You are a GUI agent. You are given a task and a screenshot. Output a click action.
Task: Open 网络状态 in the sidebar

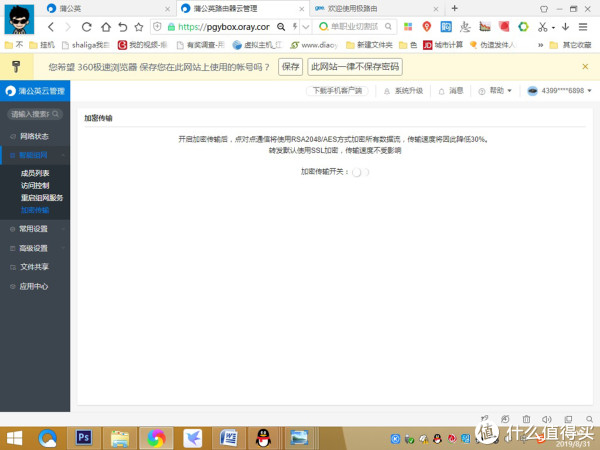35,136
